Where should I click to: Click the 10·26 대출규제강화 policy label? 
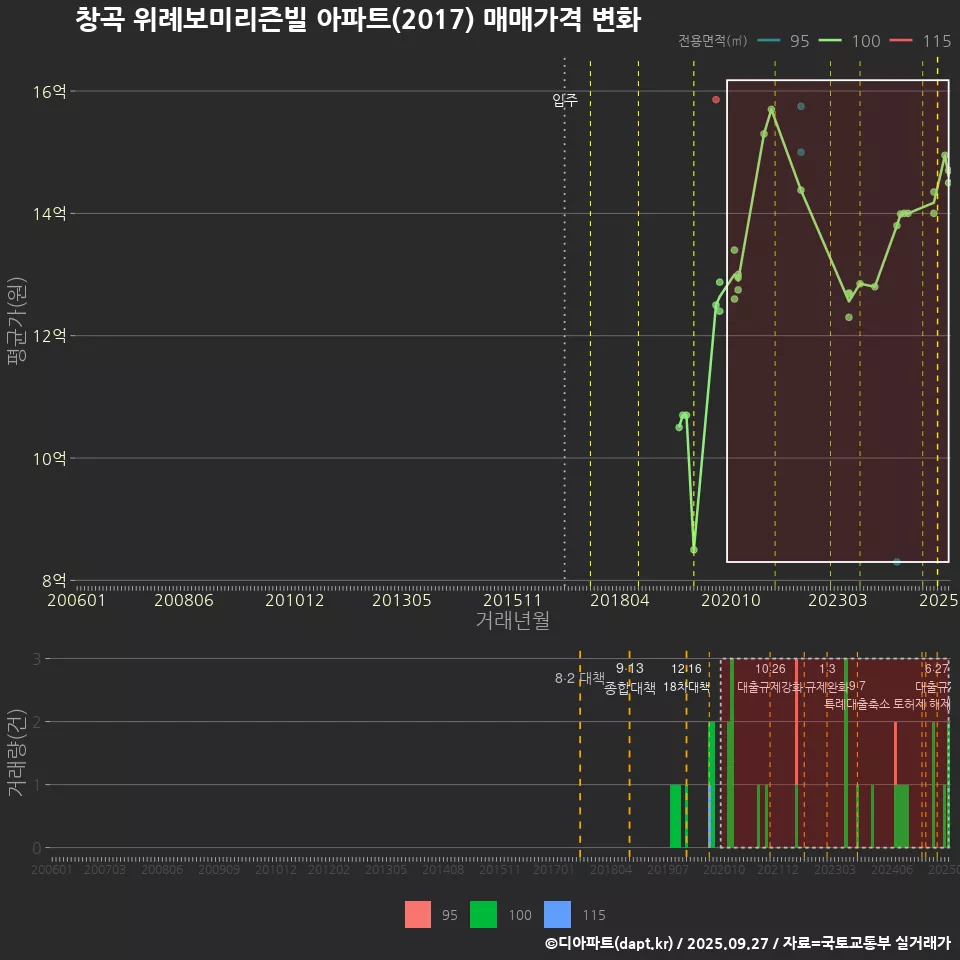click(x=770, y=678)
